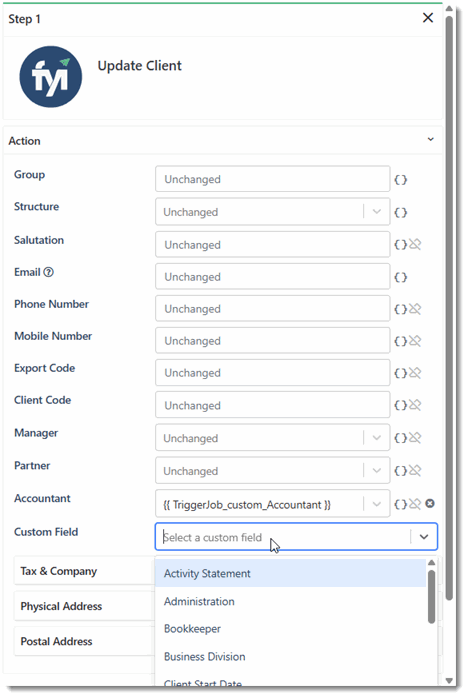Click the crossed-out eraser icon beside Export Code
Image resolution: width=468 pixels, height=698 pixels.
coord(415,373)
